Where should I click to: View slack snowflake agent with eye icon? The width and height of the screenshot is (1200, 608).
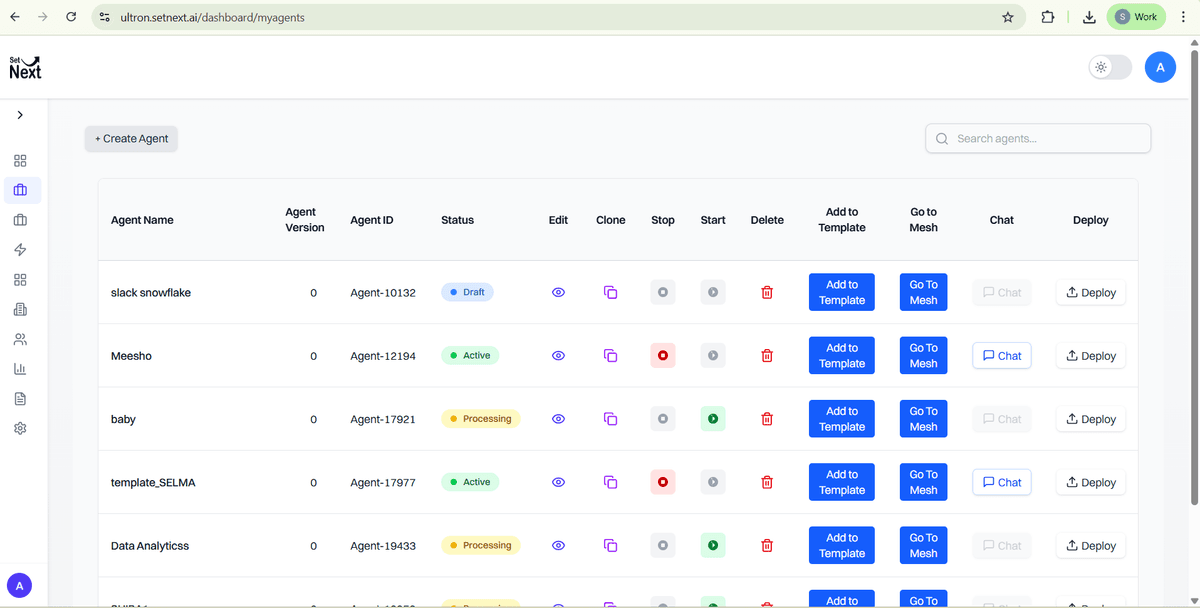(559, 293)
